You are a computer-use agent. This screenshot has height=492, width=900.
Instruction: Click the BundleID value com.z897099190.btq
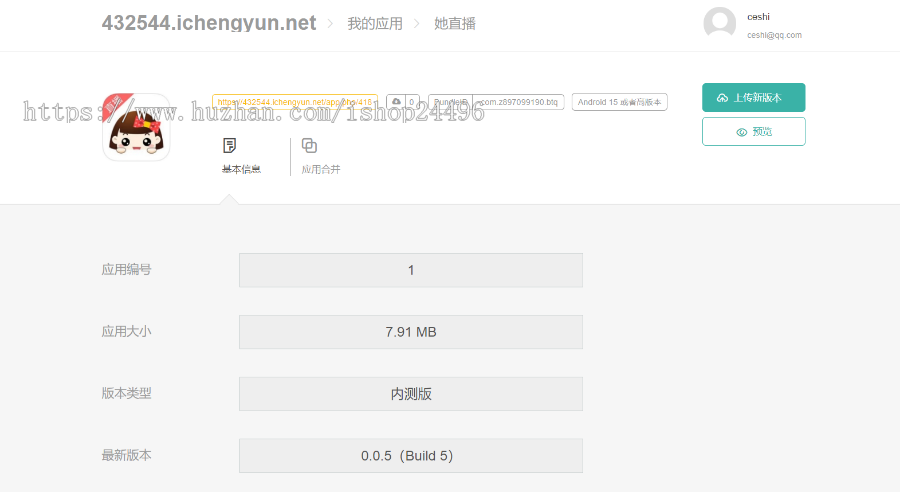[x=519, y=102]
